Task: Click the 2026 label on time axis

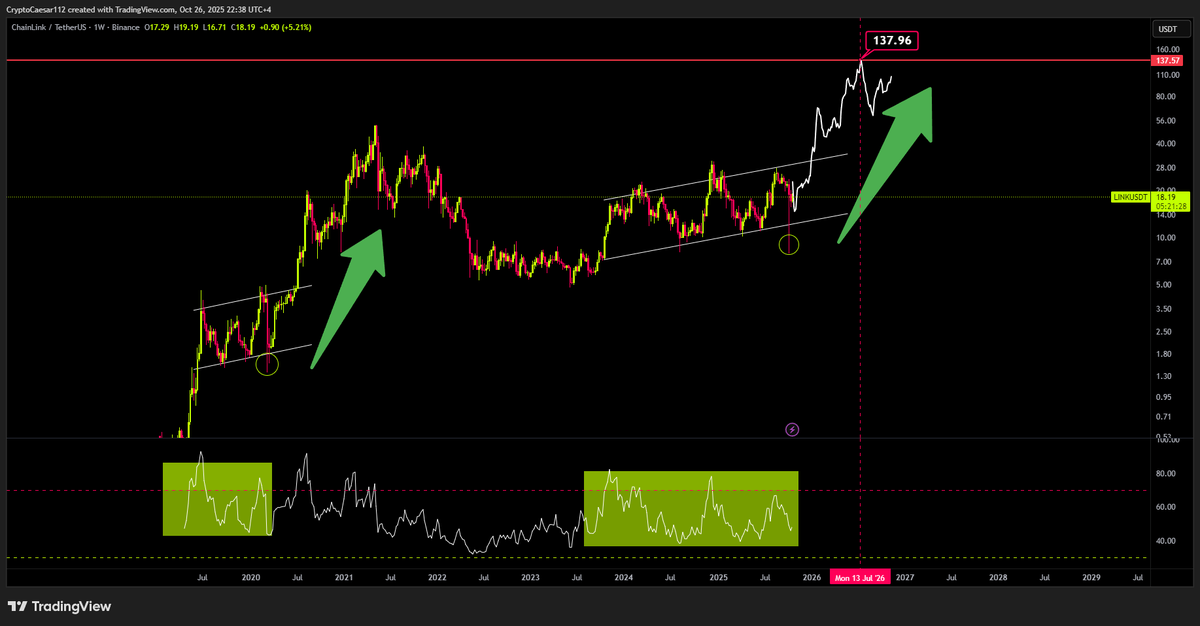Action: pos(811,578)
